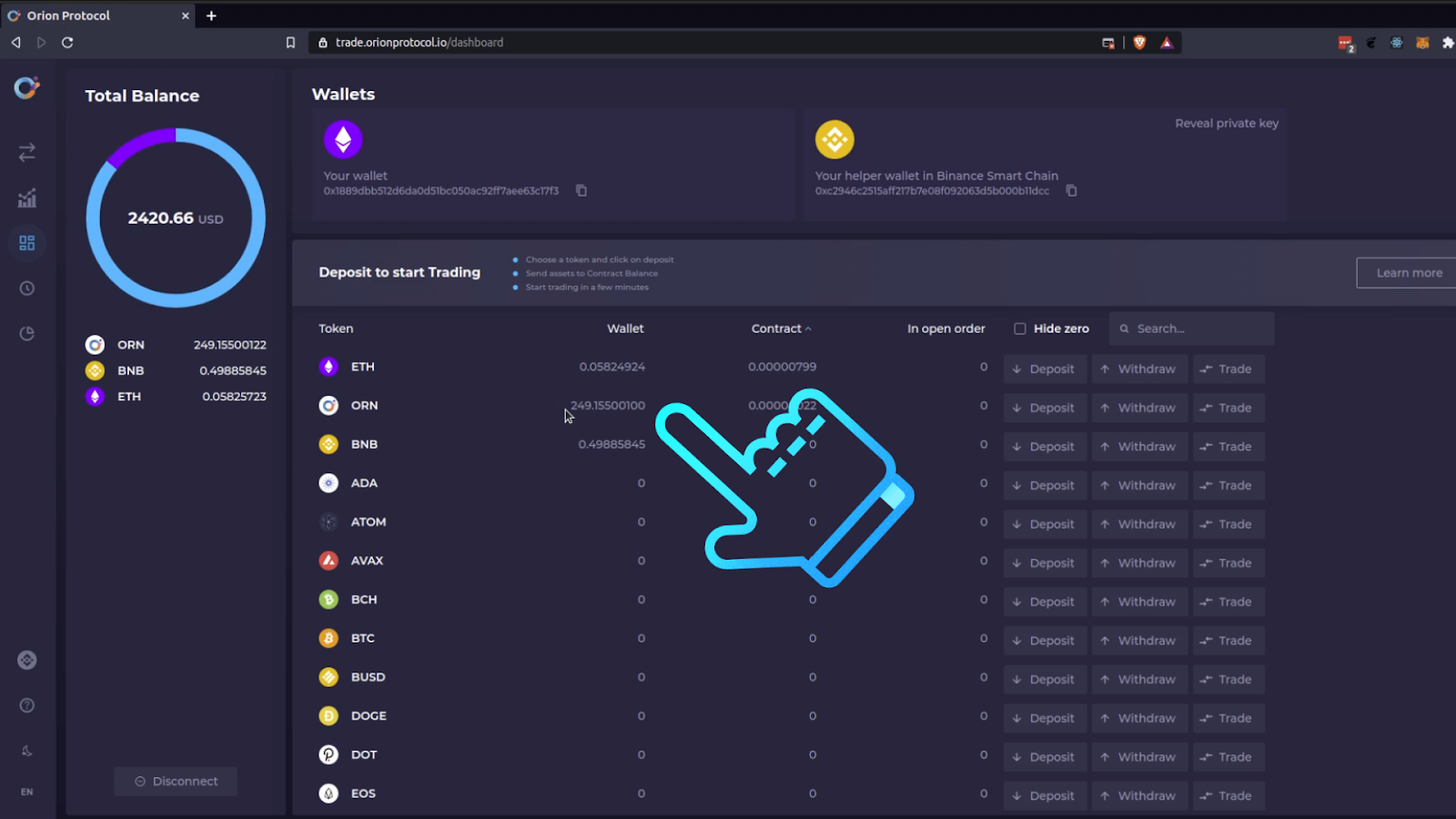The height and width of the screenshot is (819, 1456).
Task: Click the red extension icon with badge 2
Action: 1346,44
